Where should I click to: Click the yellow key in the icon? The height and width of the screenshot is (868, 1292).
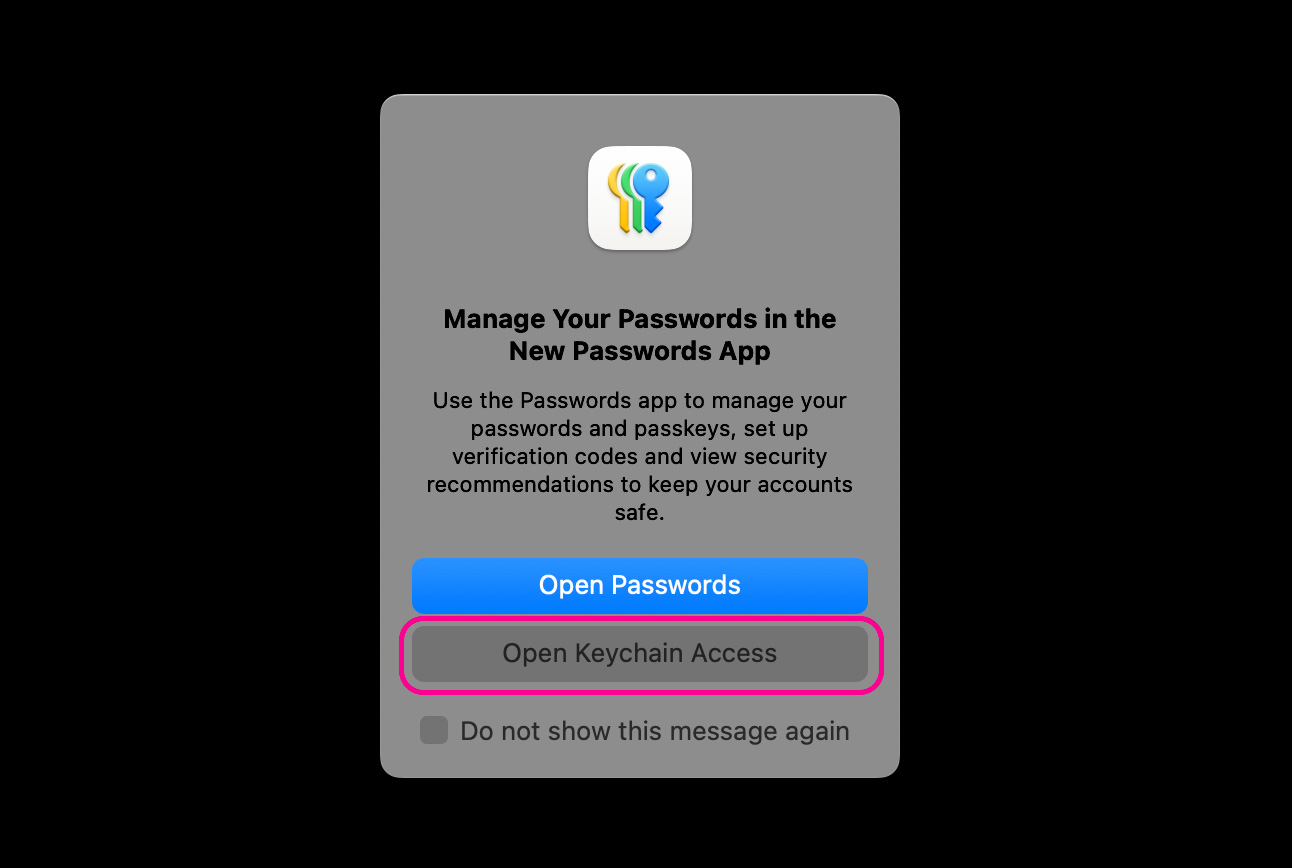(x=618, y=198)
